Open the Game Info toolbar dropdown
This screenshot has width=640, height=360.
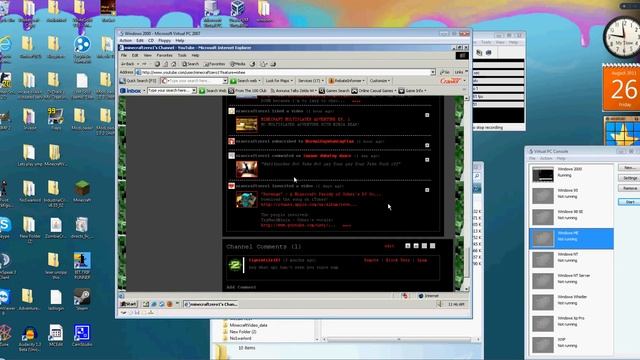(x=412, y=91)
